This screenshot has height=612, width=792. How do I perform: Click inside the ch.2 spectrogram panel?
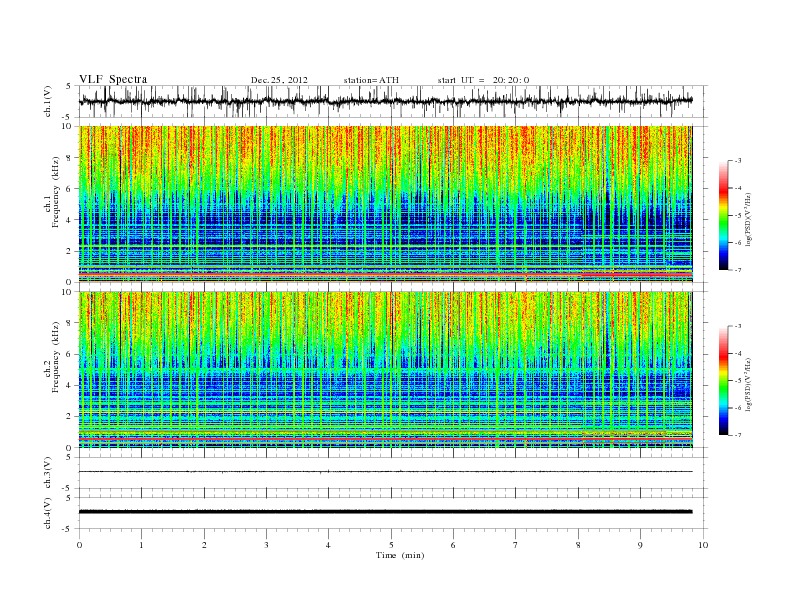pos(385,370)
